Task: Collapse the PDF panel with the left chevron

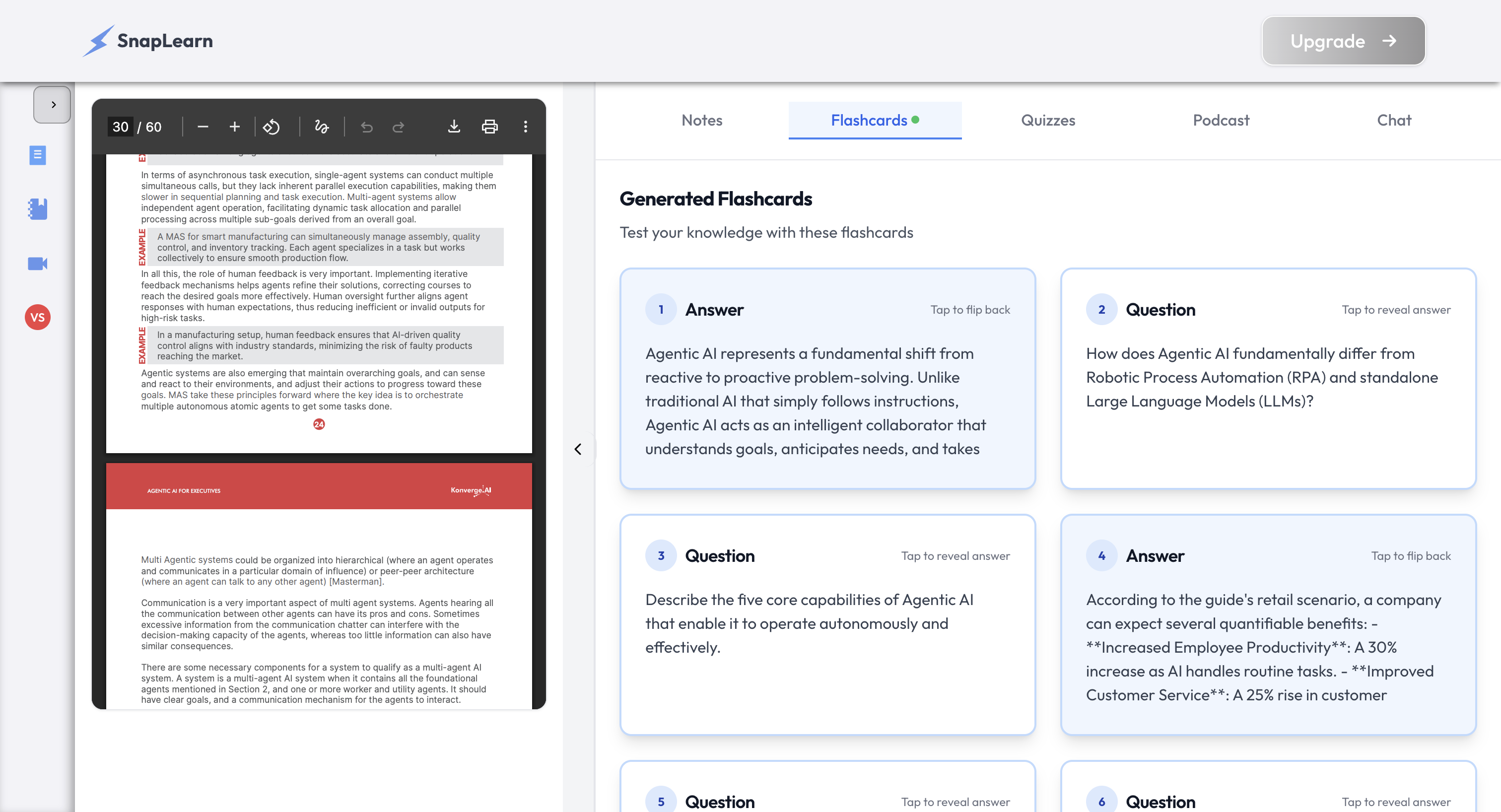Action: coord(577,449)
